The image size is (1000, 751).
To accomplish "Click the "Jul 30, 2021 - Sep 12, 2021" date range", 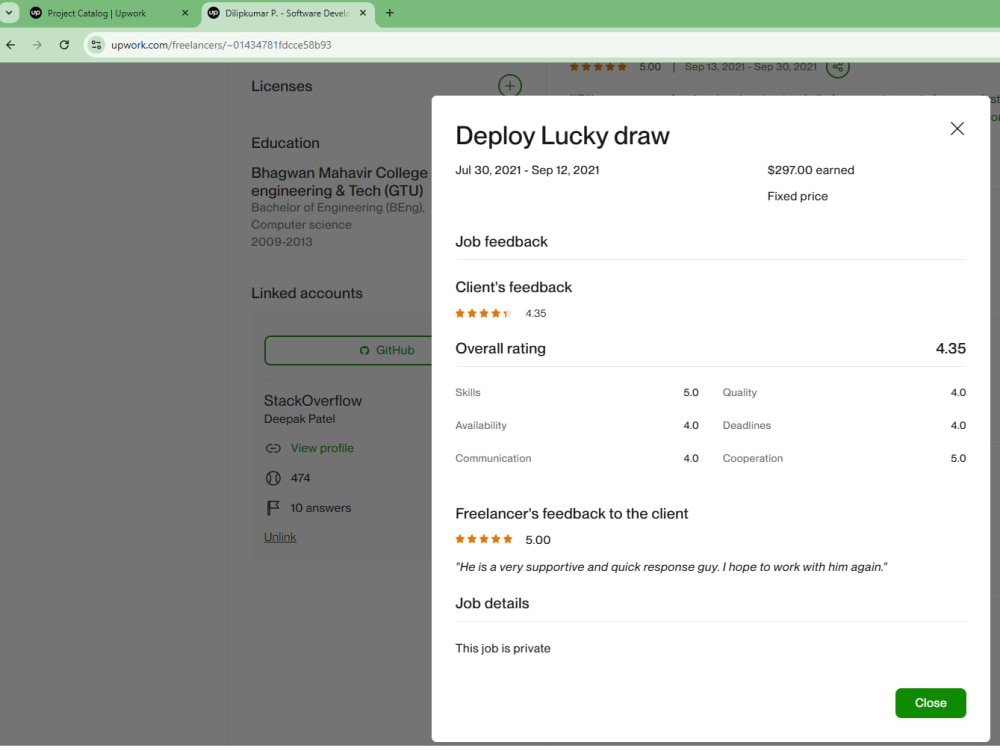I will click(x=527, y=170).
